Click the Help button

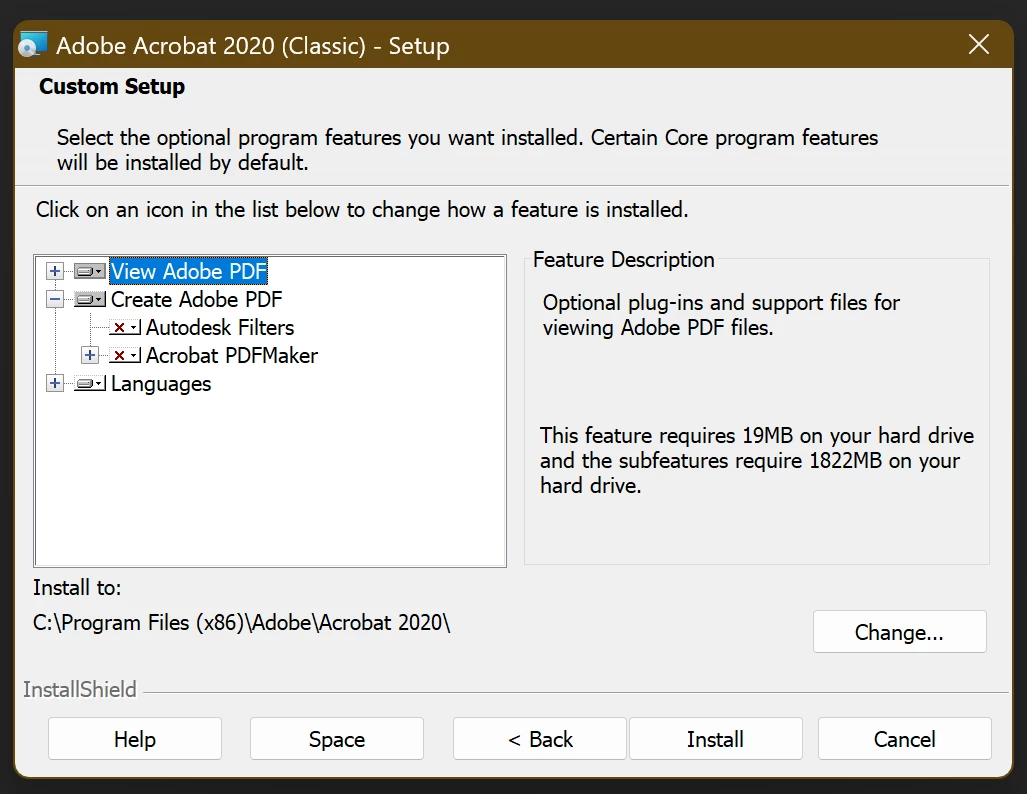click(135, 739)
